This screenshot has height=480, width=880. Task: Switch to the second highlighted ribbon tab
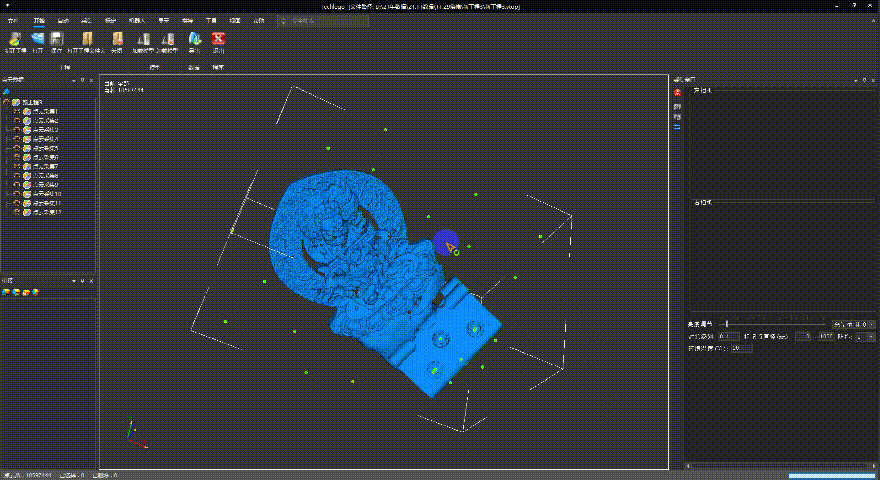click(38, 19)
